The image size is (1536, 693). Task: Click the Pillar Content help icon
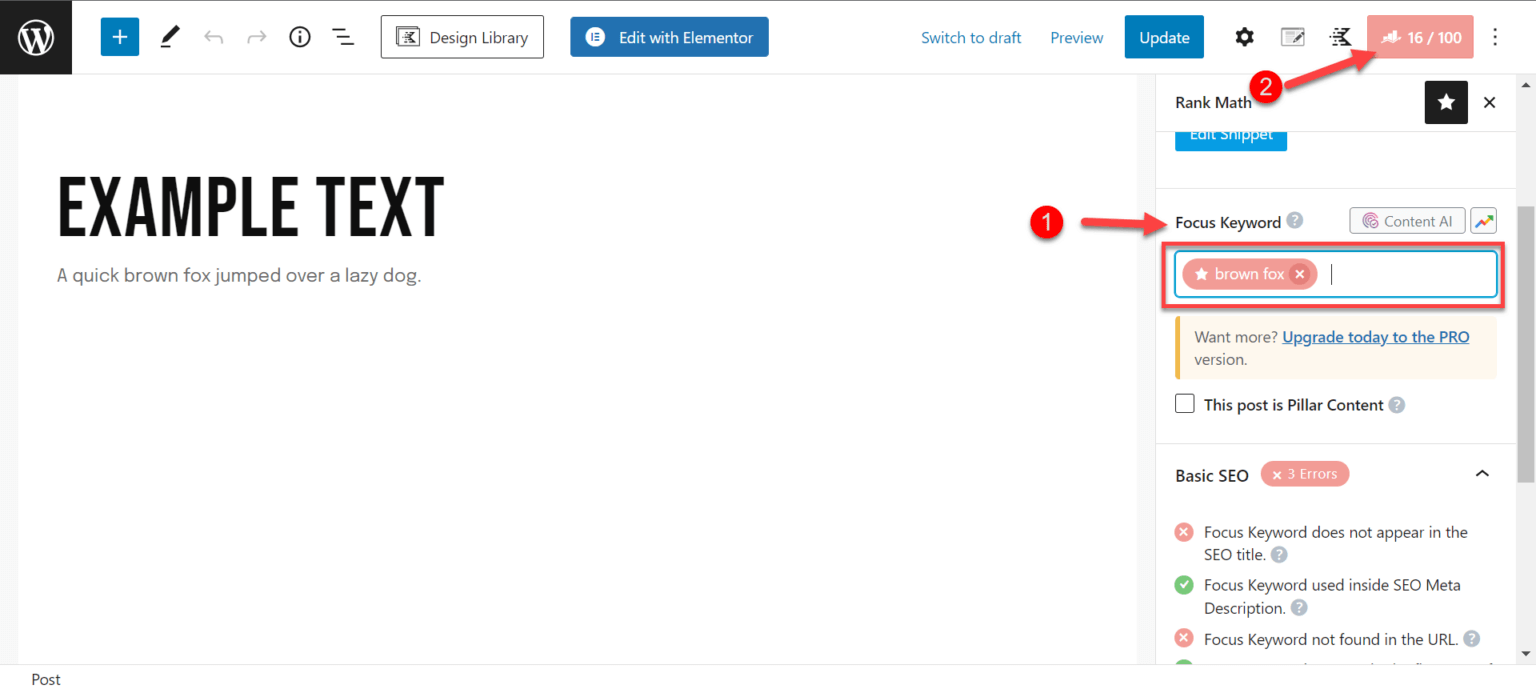1397,405
